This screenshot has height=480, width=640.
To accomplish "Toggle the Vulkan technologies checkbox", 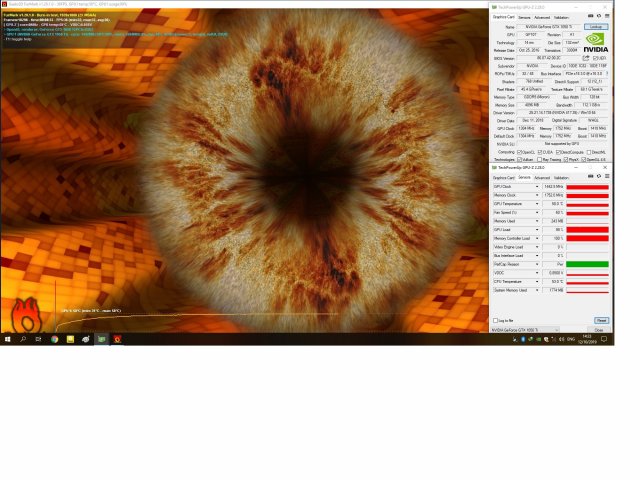I will (519, 159).
